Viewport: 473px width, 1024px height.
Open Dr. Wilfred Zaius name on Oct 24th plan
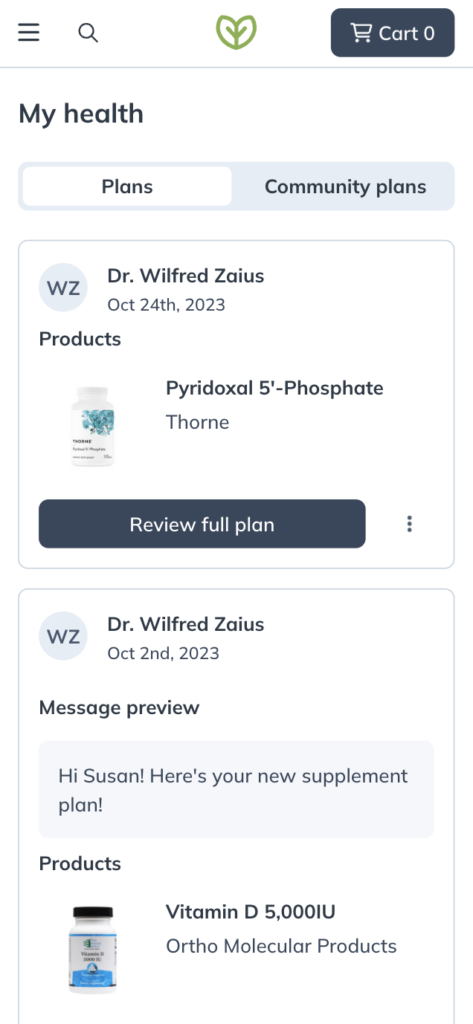[x=186, y=276]
